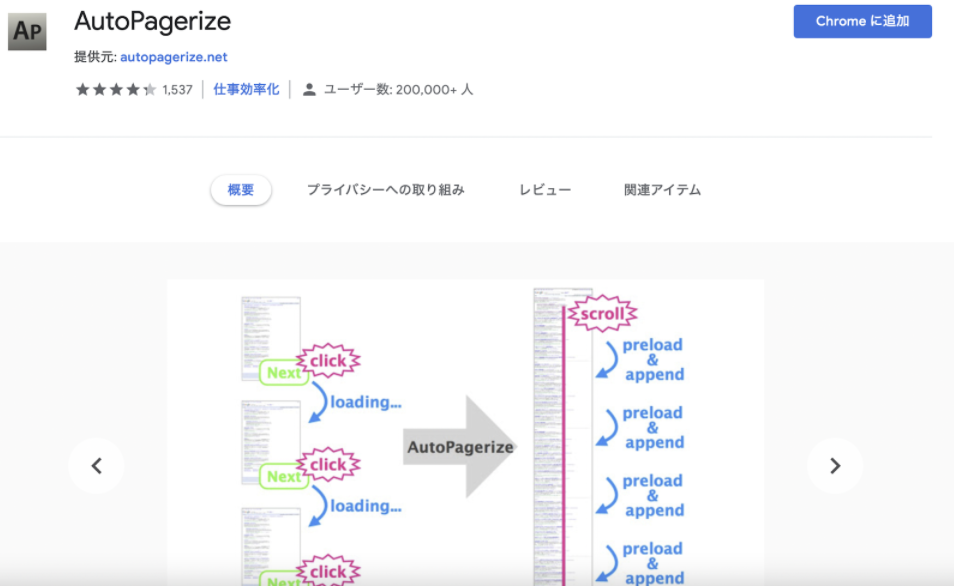This screenshot has width=954, height=586.
Task: Add extension with Chrome に追加 button
Action: click(x=862, y=21)
